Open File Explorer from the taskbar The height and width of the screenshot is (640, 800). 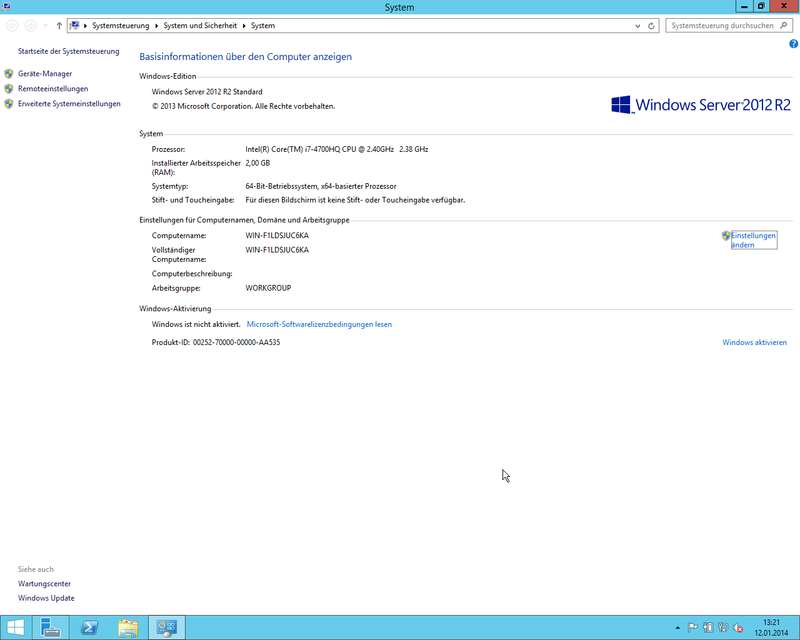[x=128, y=628]
